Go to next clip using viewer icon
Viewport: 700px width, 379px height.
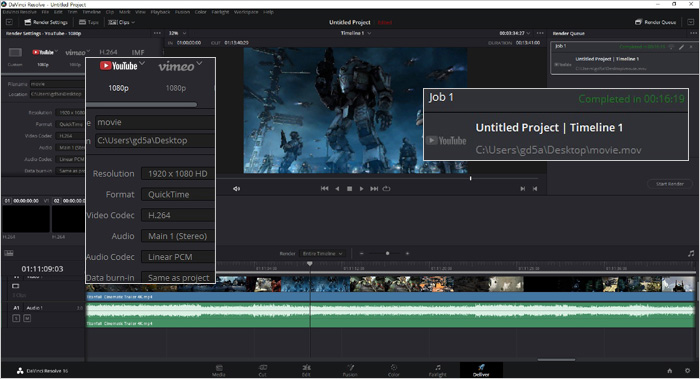pyautogui.click(x=522, y=189)
